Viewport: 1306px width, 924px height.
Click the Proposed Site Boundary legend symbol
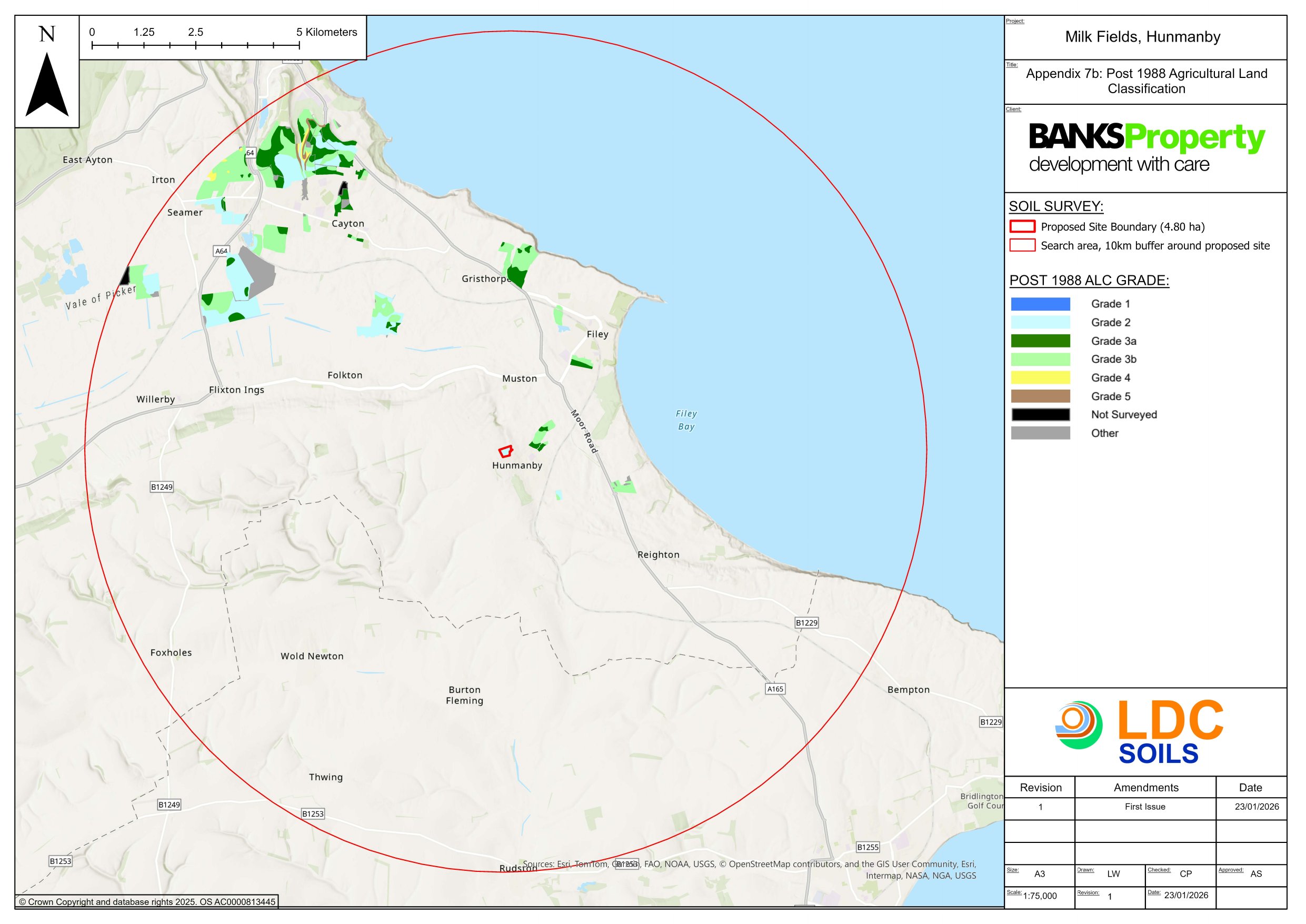coord(1022,227)
